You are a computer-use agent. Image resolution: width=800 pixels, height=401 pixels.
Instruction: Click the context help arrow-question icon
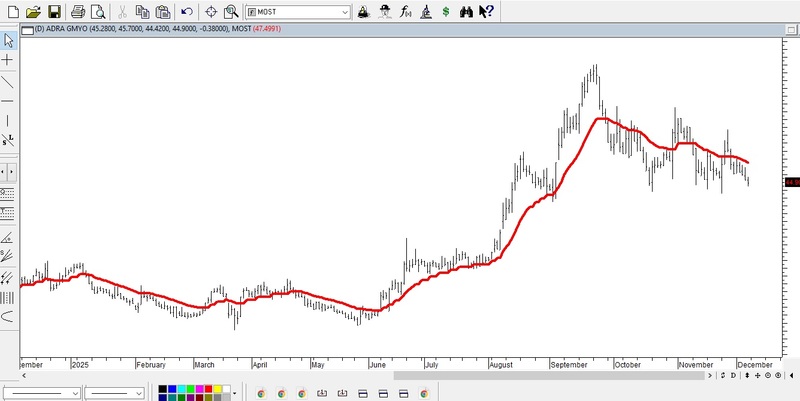point(486,12)
